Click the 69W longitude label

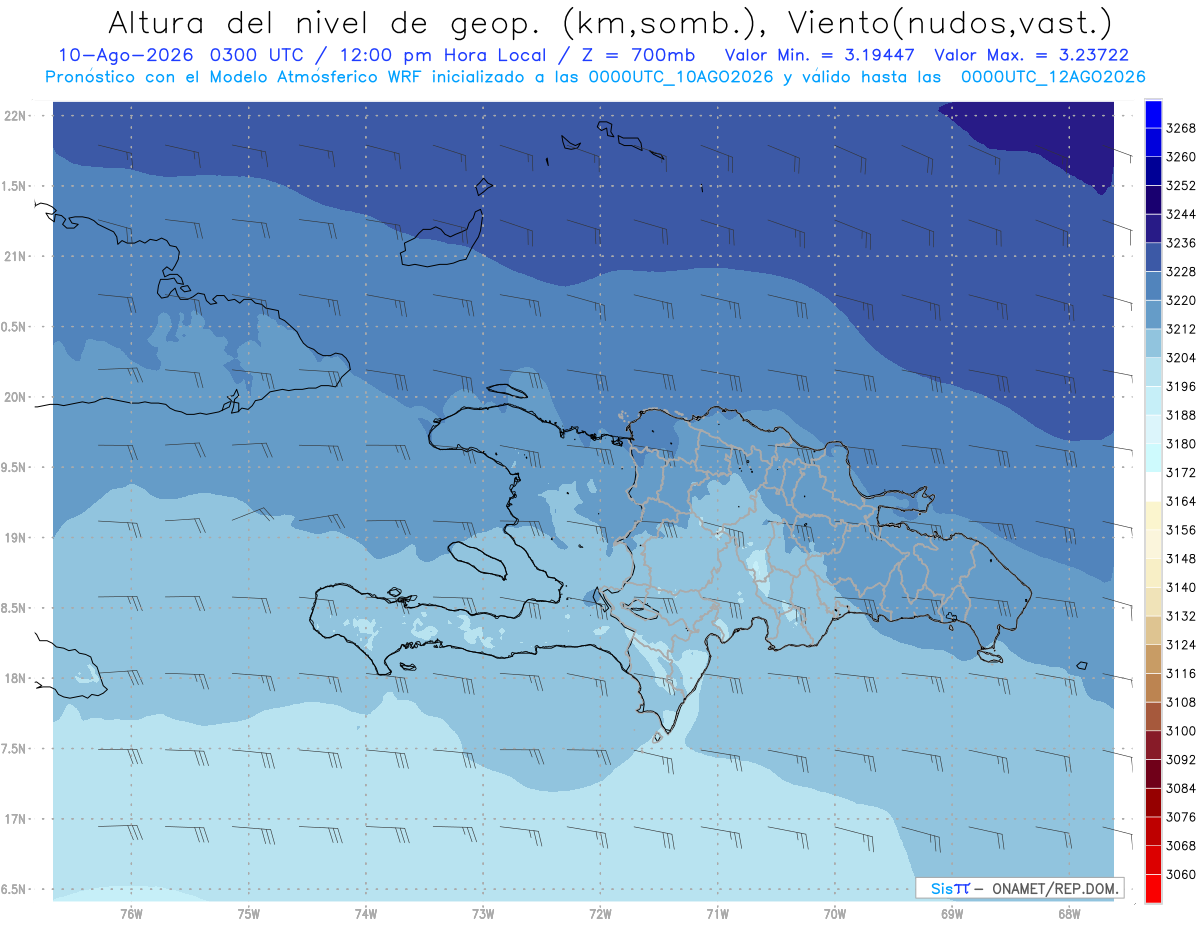(x=952, y=914)
